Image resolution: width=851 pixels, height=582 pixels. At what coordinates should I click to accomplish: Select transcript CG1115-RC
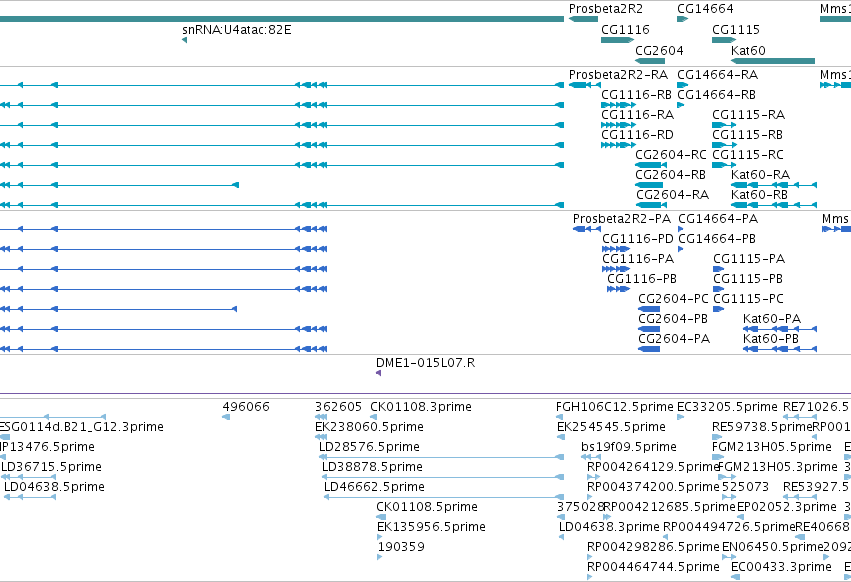tap(748, 155)
